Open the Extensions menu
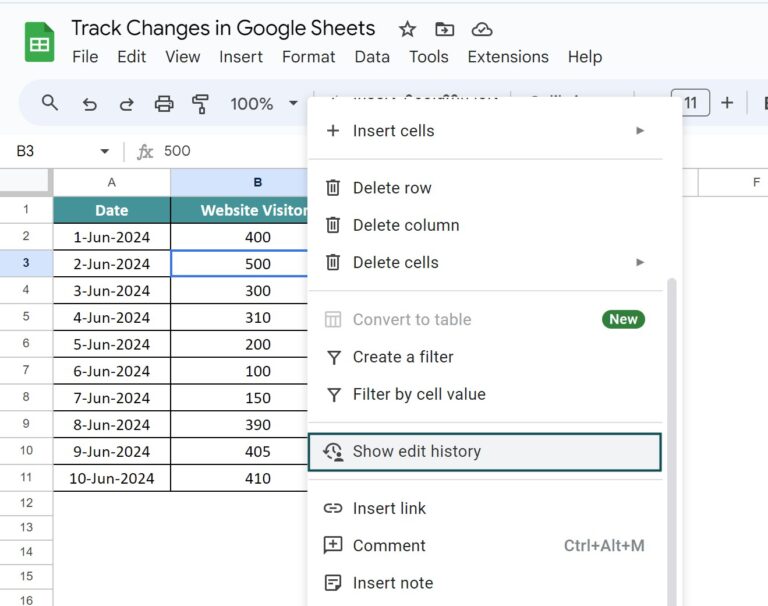This screenshot has height=606, width=768. pyautogui.click(x=508, y=57)
